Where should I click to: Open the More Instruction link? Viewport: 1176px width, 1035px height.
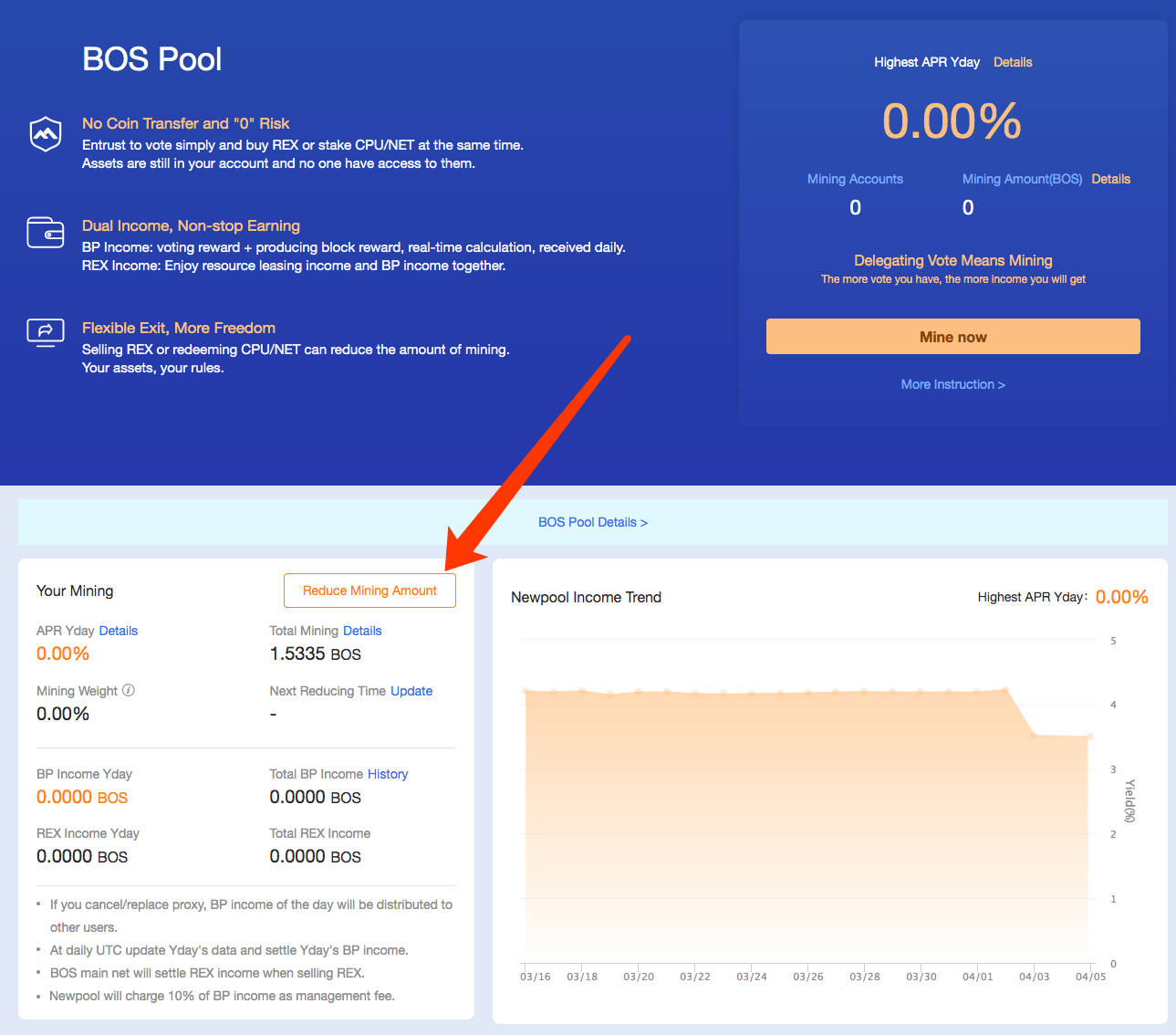(x=953, y=384)
